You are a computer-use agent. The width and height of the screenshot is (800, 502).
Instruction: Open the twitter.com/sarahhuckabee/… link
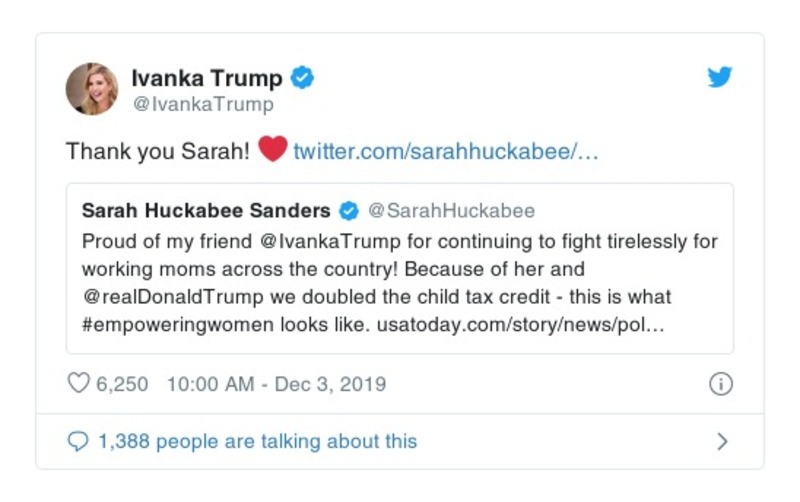445,152
